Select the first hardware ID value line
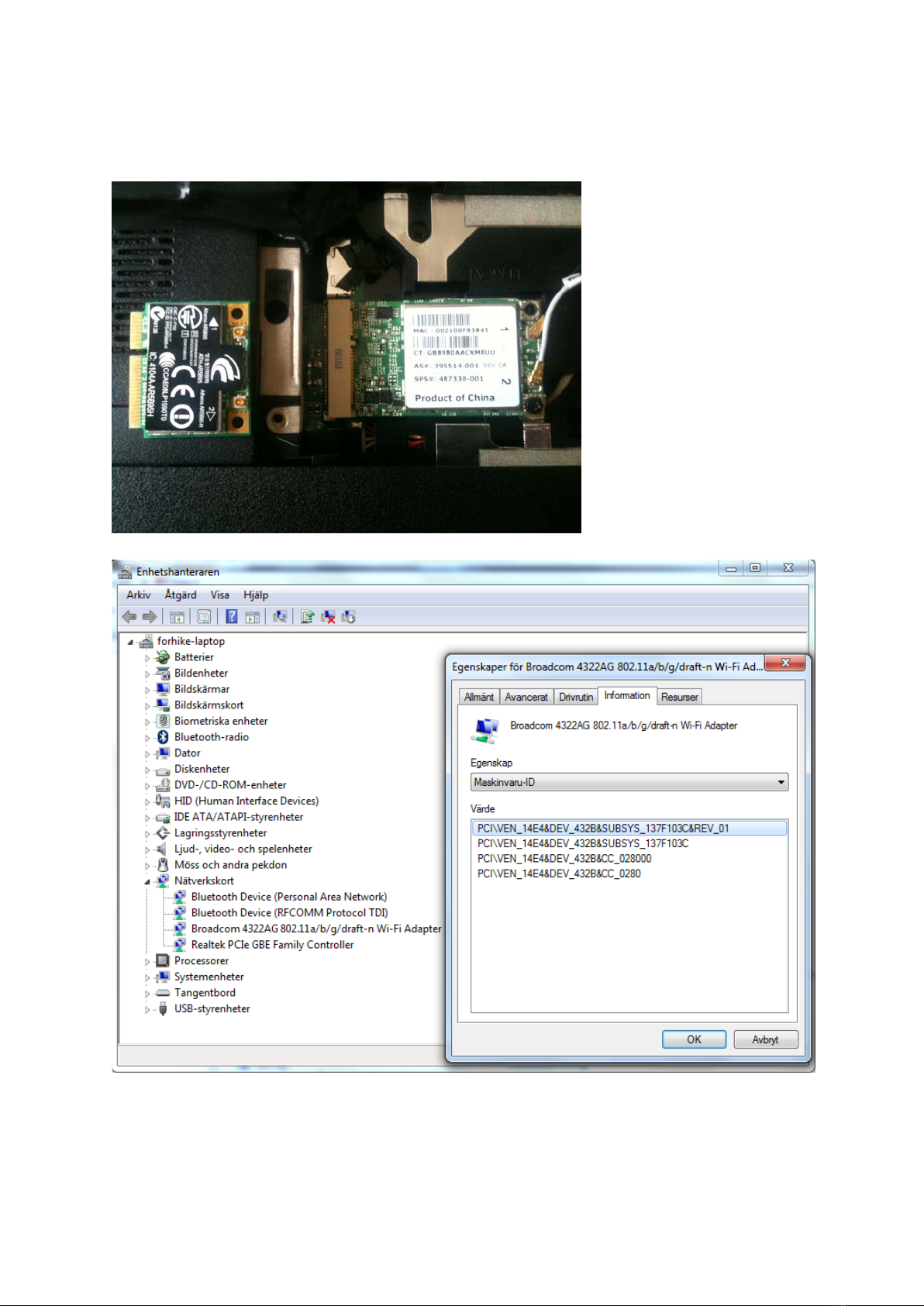924x1306 pixels. pos(629,829)
